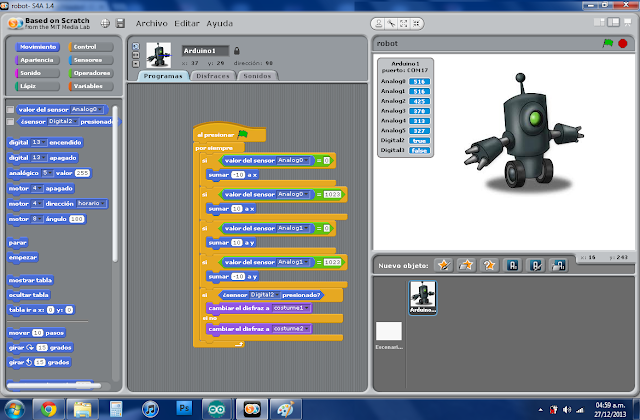
Task: Select the scissors delete tool
Action: click(x=391, y=24)
